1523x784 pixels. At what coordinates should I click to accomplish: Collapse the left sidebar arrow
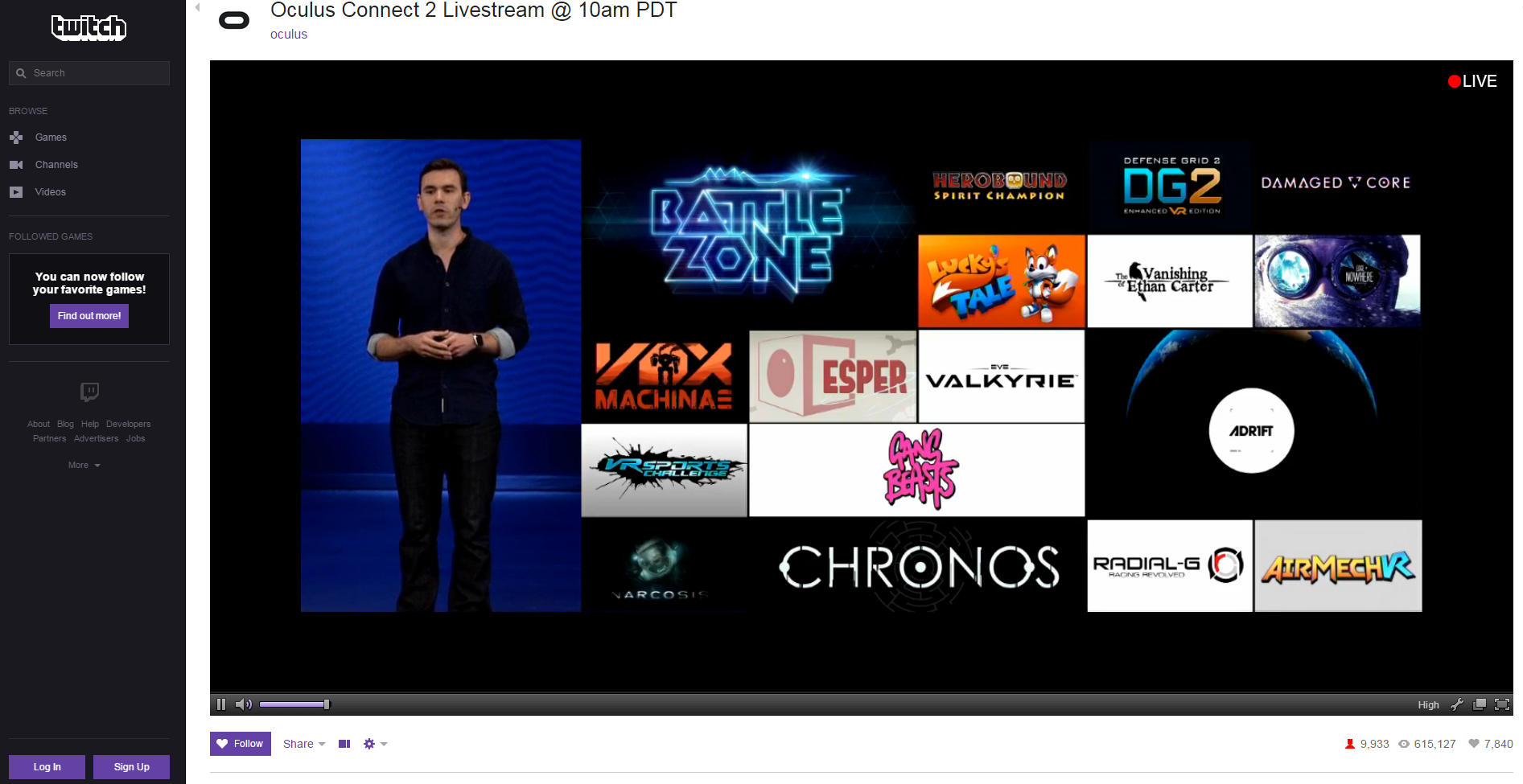[x=197, y=7]
